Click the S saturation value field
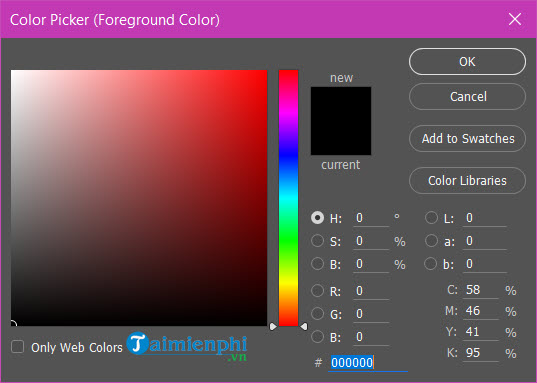The image size is (537, 383). click(x=371, y=241)
